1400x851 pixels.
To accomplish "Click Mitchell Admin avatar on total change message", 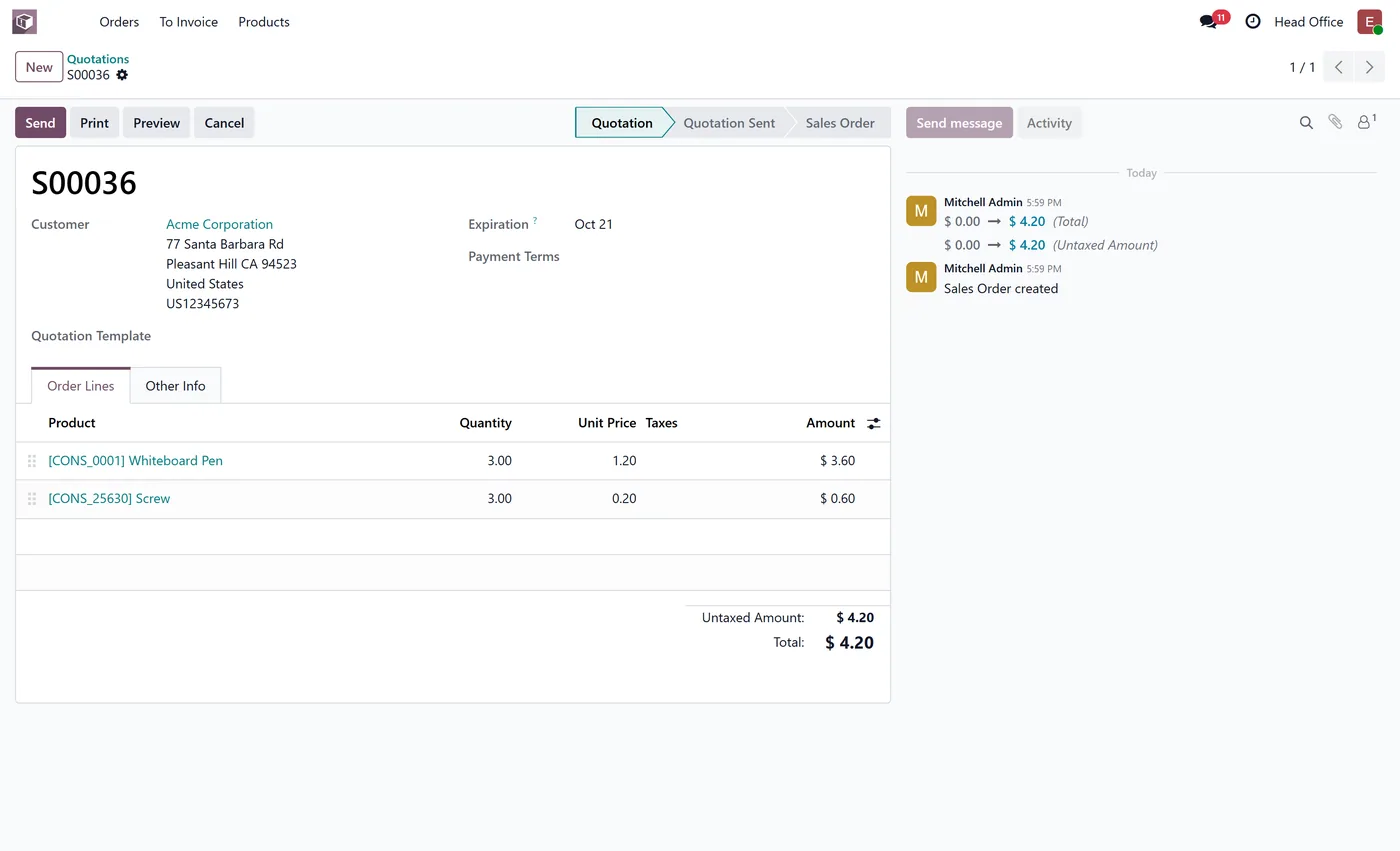I will 921,211.
